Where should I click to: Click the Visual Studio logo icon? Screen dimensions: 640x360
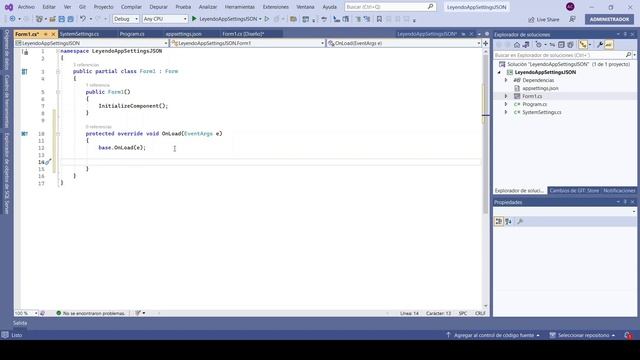(x=9, y=7)
